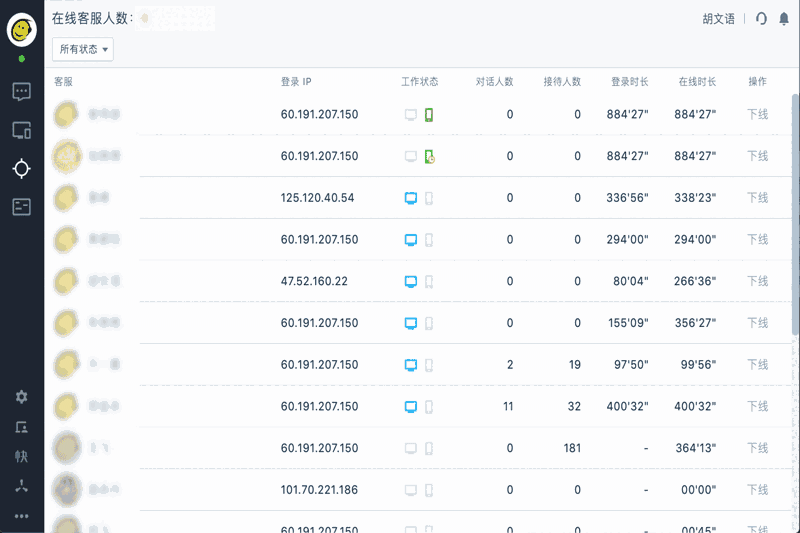This screenshot has width=800, height=533.
Task: Open the ticket card icon in sidebar
Action: click(21, 207)
